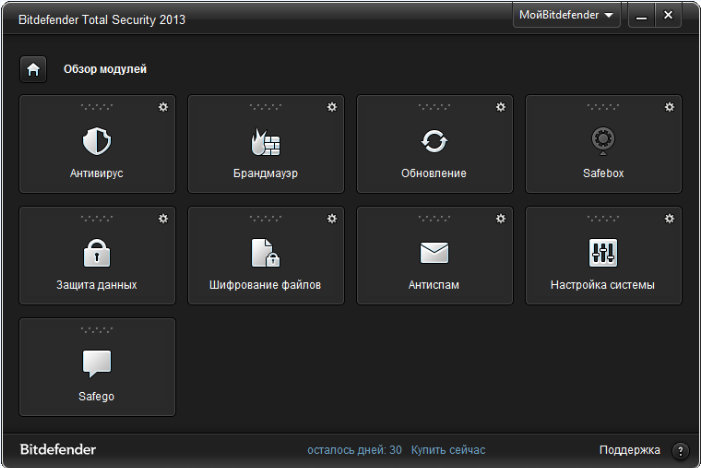Click the Купить сейчас link
701x468 pixels.
point(448,450)
